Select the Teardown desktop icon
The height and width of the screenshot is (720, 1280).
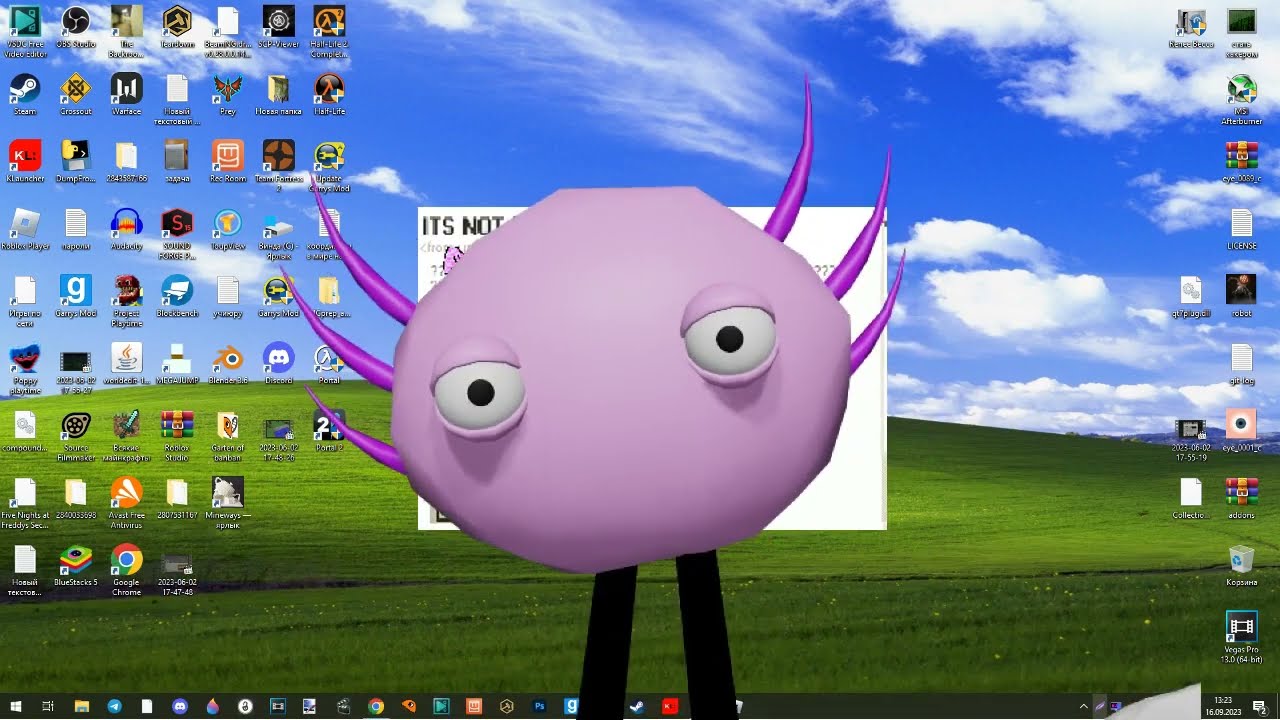coord(177,28)
